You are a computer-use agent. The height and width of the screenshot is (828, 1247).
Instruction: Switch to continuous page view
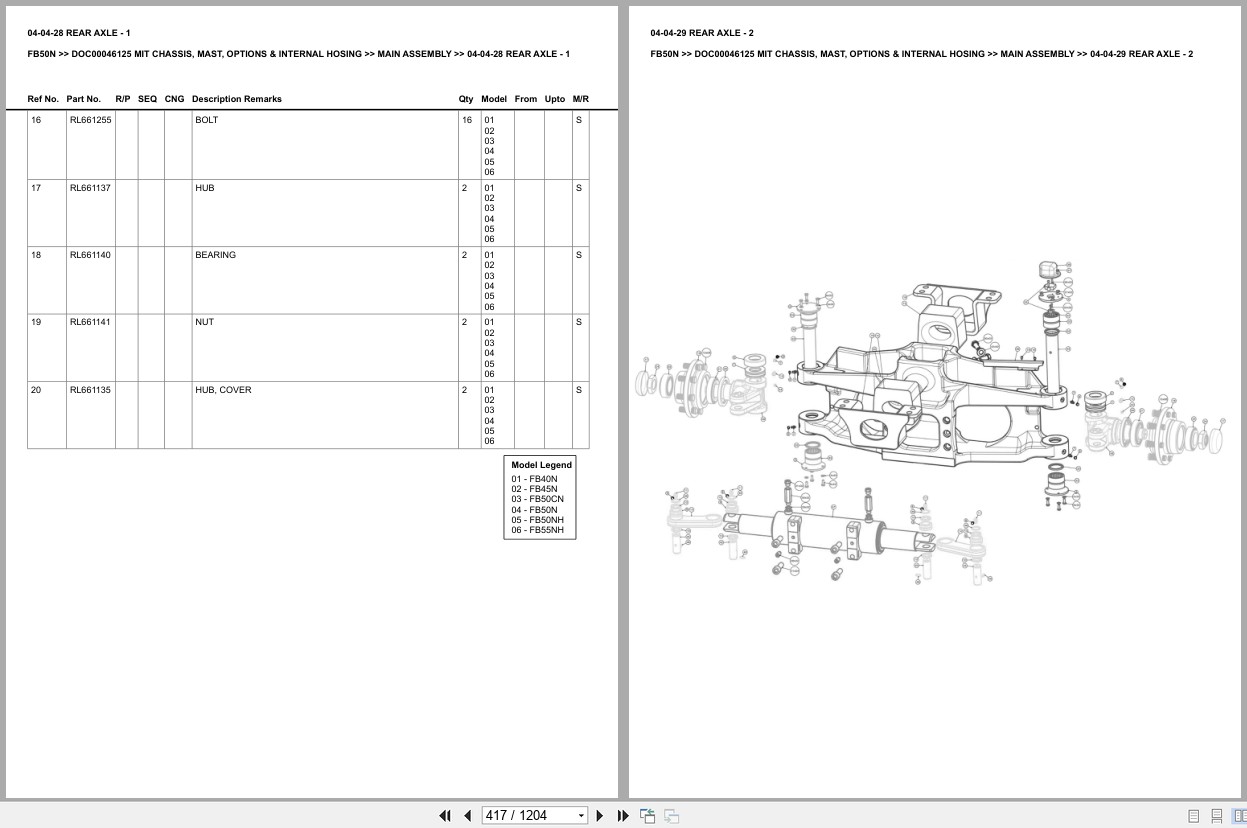coord(1217,816)
